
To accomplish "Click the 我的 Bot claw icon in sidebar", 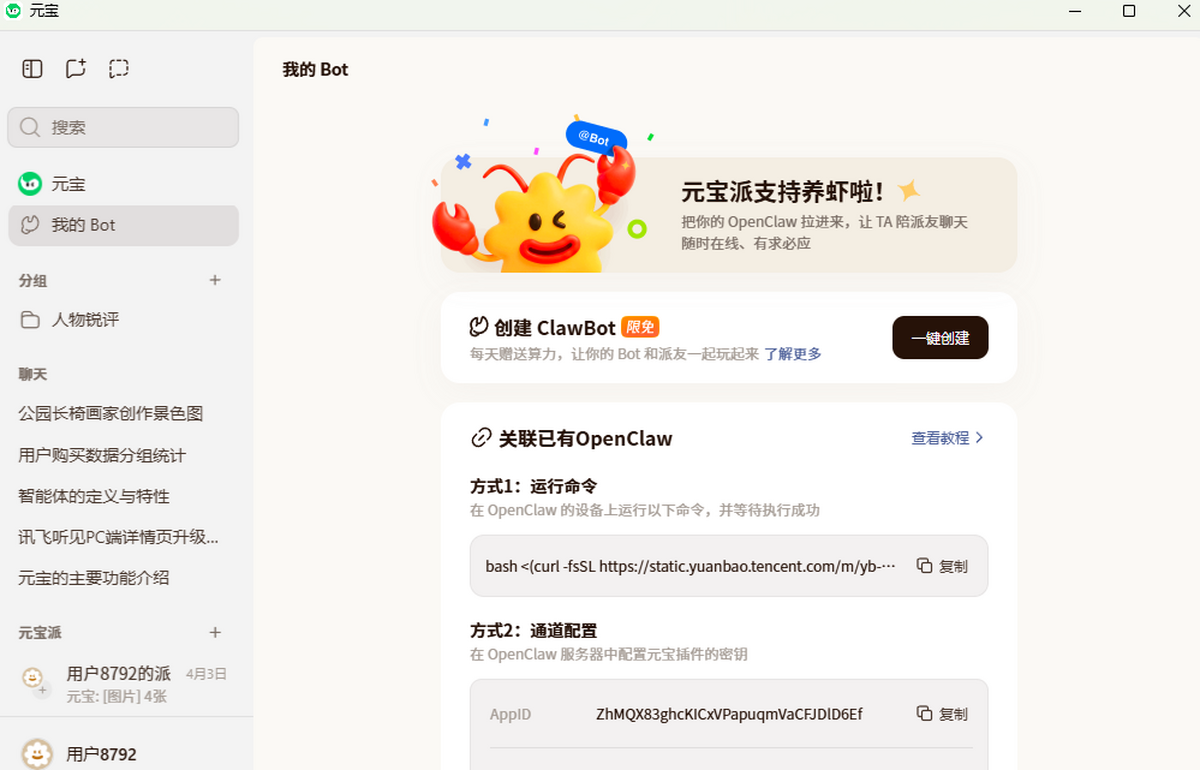I will pos(31,225).
